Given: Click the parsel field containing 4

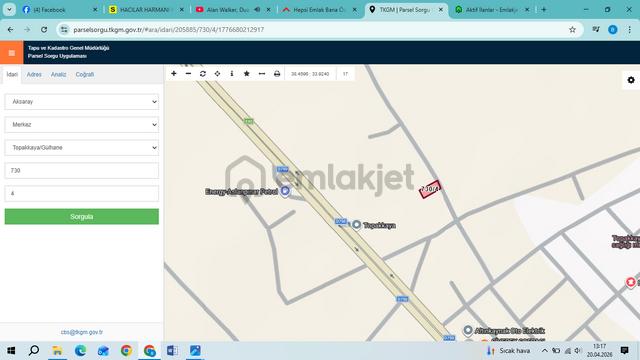Looking at the screenshot, I should coord(82,193).
